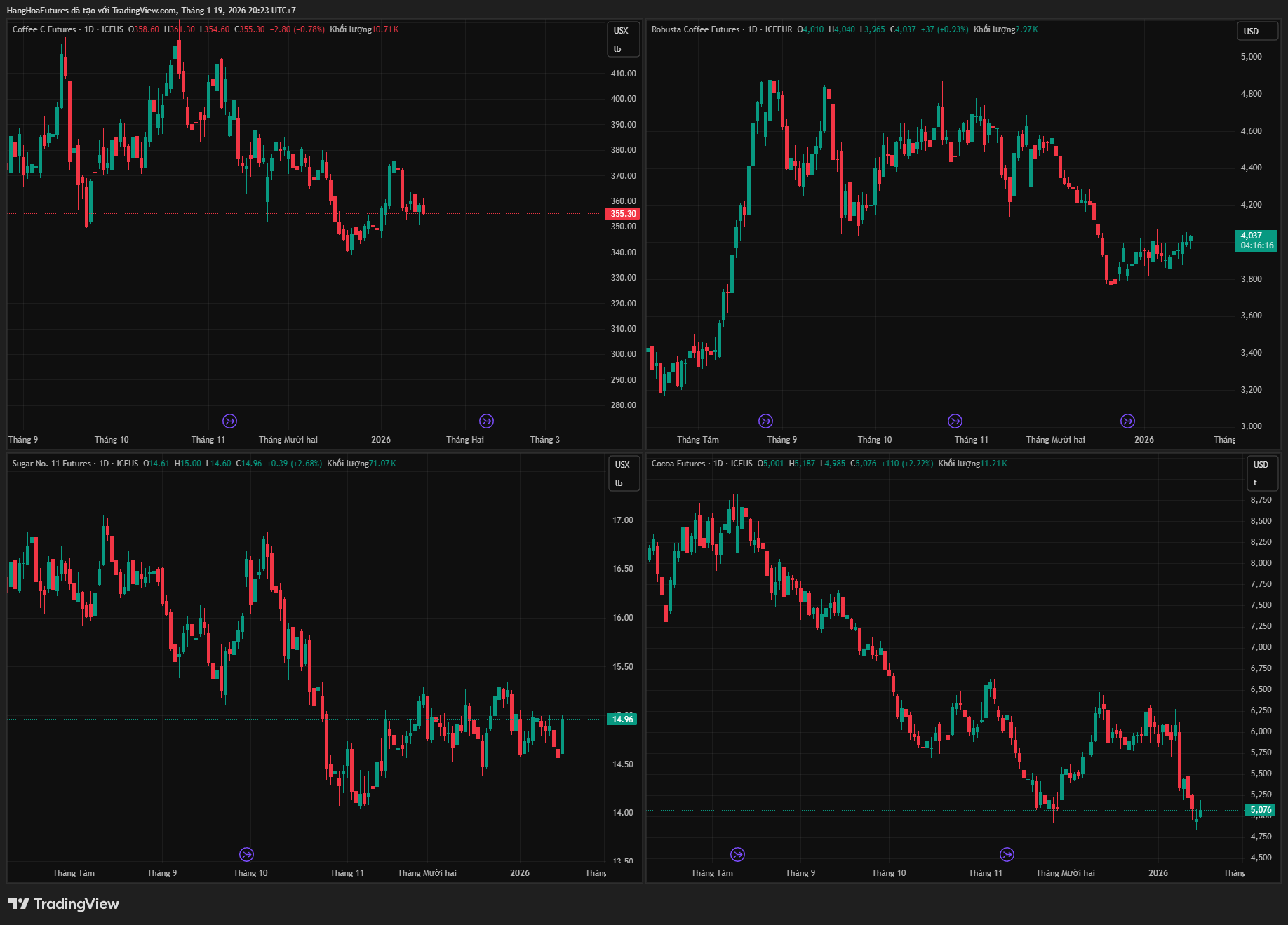Image resolution: width=1288 pixels, height=925 pixels.
Task: Select the Cocoa Futures chart title
Action: coord(678,464)
